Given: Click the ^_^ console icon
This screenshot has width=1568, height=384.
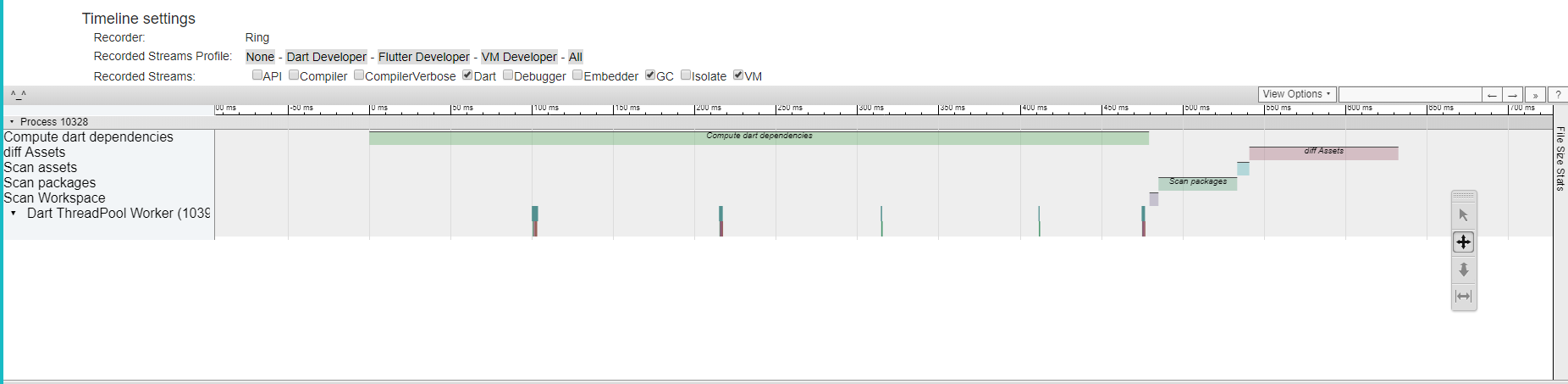Looking at the screenshot, I should pyautogui.click(x=18, y=94).
